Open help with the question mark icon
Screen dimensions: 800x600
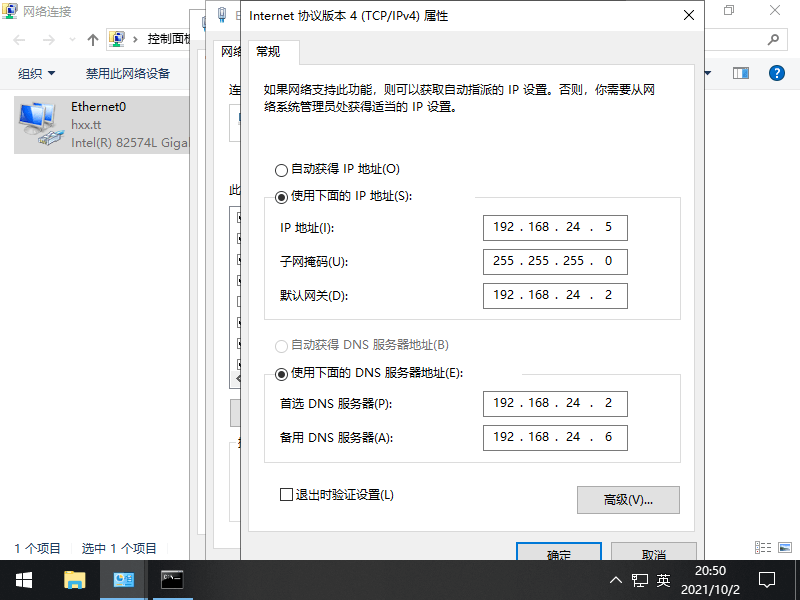777,73
